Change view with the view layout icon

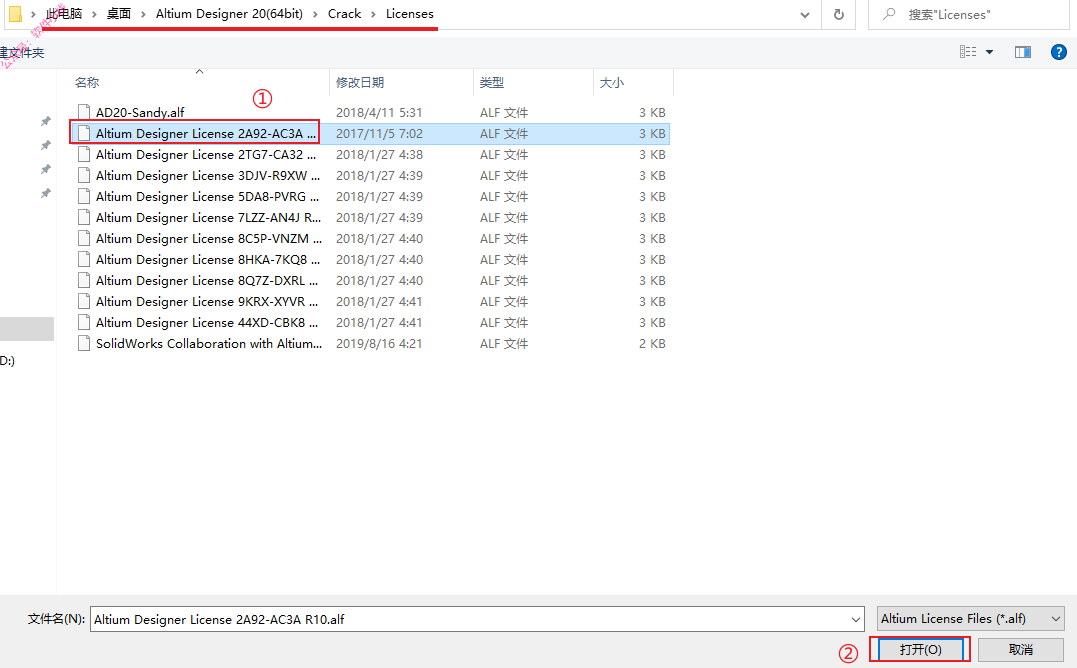click(x=968, y=52)
